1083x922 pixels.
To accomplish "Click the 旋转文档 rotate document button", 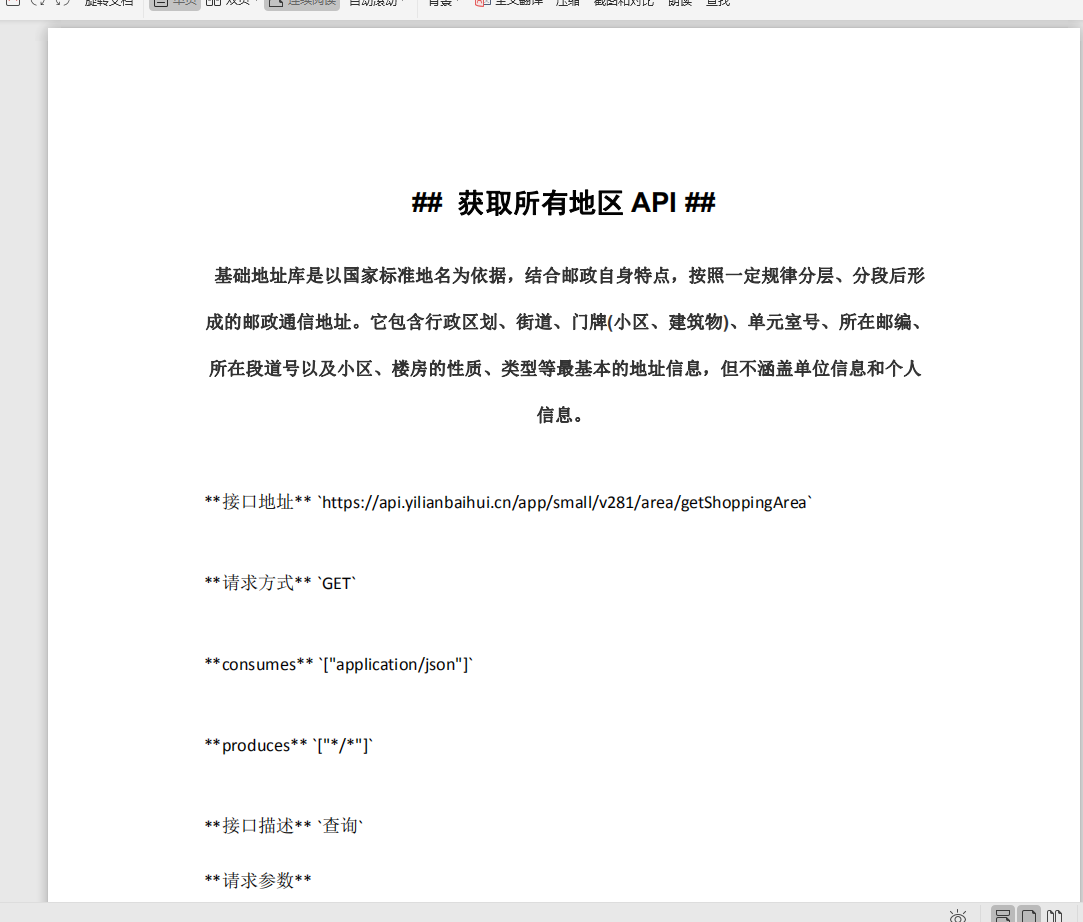I will [x=108, y=3].
